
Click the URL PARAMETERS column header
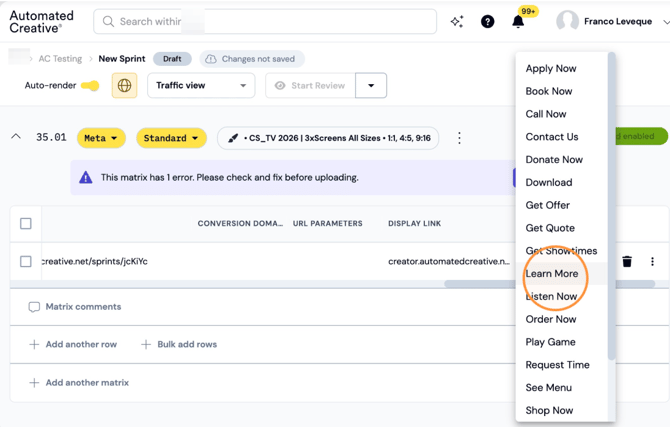pyautogui.click(x=327, y=224)
